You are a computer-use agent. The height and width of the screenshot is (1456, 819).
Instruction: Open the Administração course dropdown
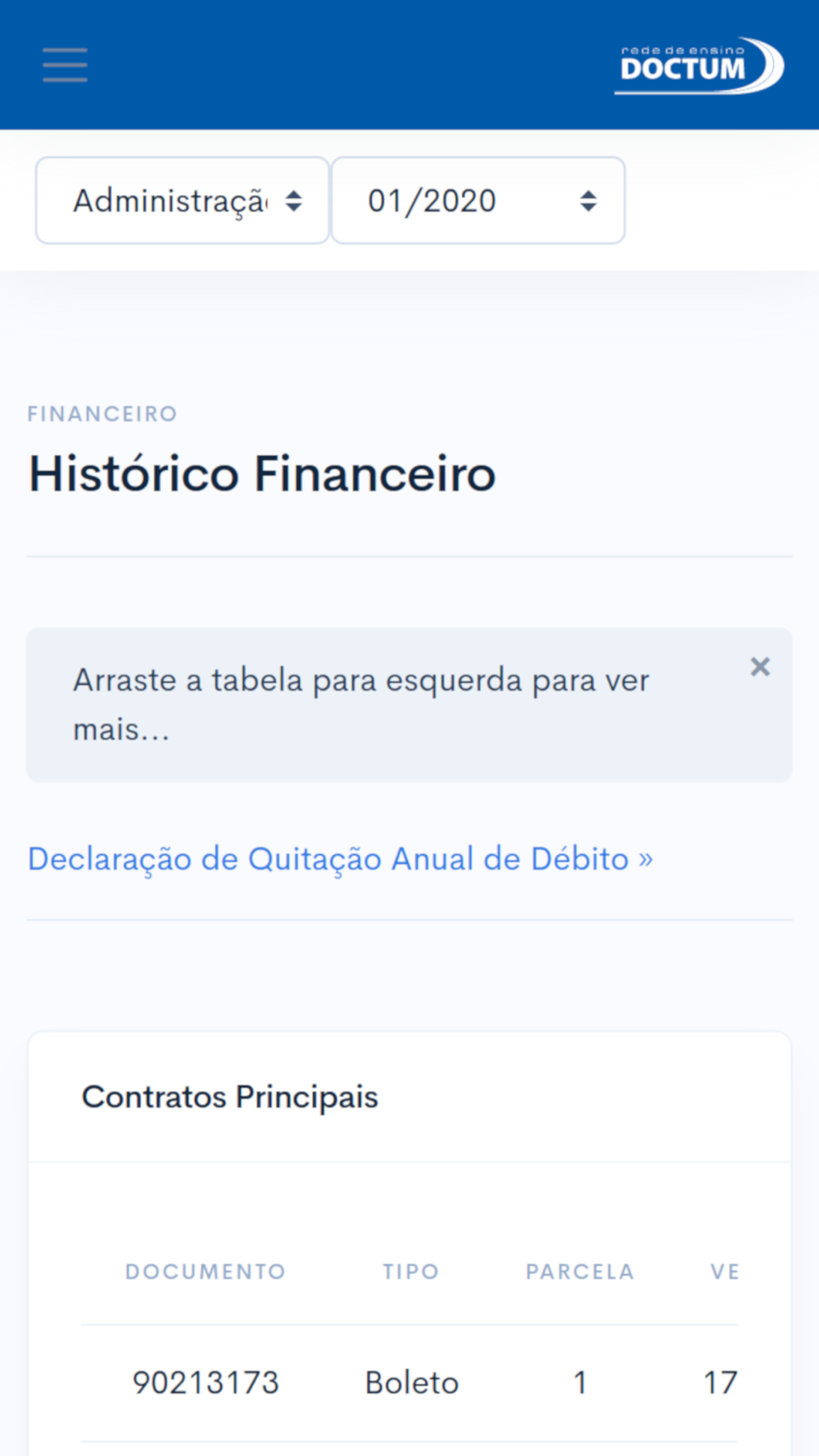point(183,201)
